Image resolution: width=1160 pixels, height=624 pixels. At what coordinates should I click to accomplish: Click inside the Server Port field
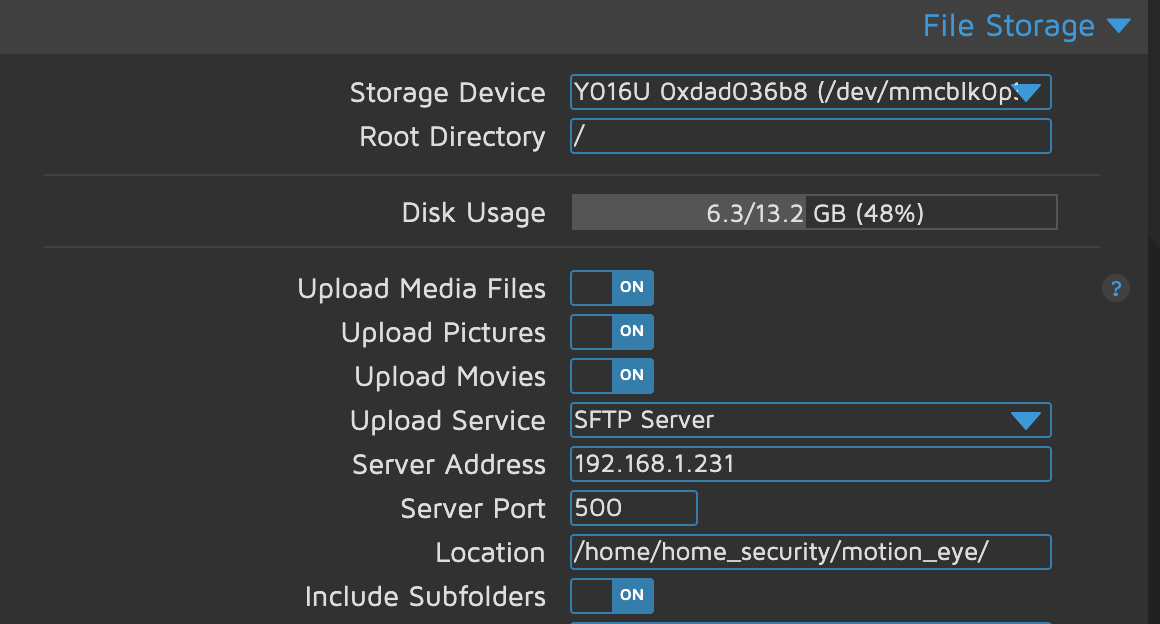point(633,508)
